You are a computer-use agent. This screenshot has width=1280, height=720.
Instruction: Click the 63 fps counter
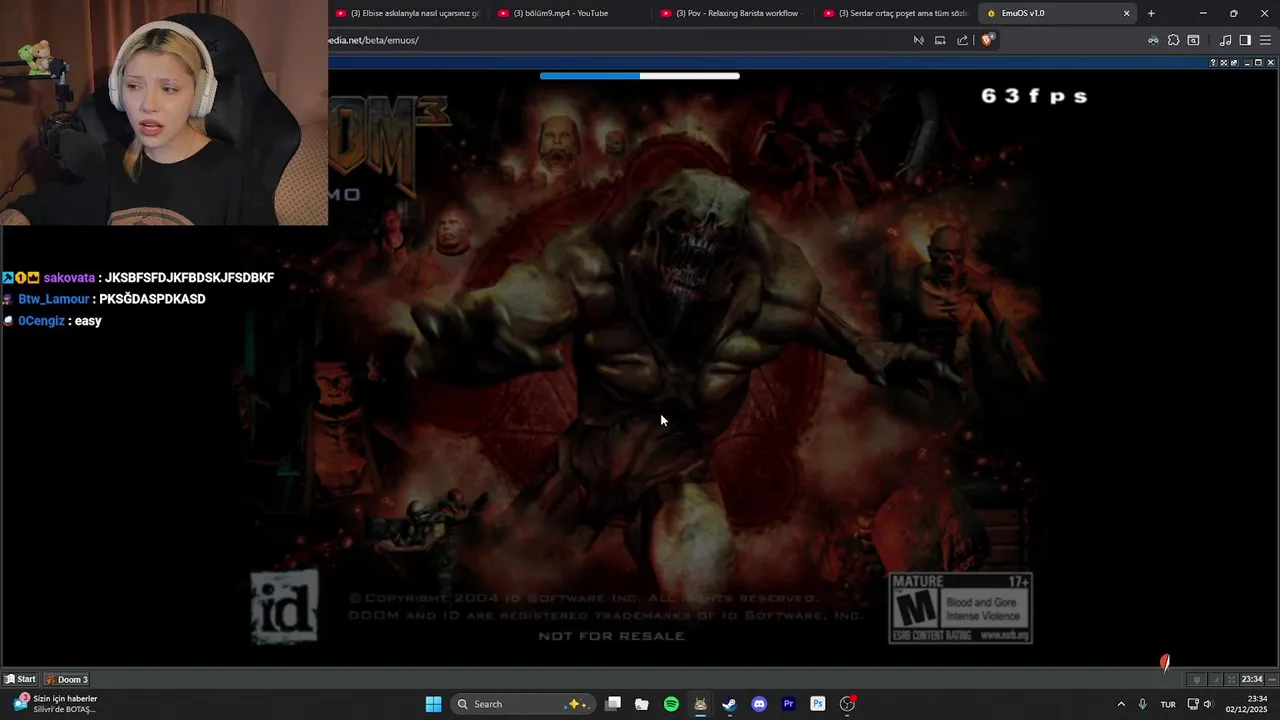pyautogui.click(x=1034, y=96)
